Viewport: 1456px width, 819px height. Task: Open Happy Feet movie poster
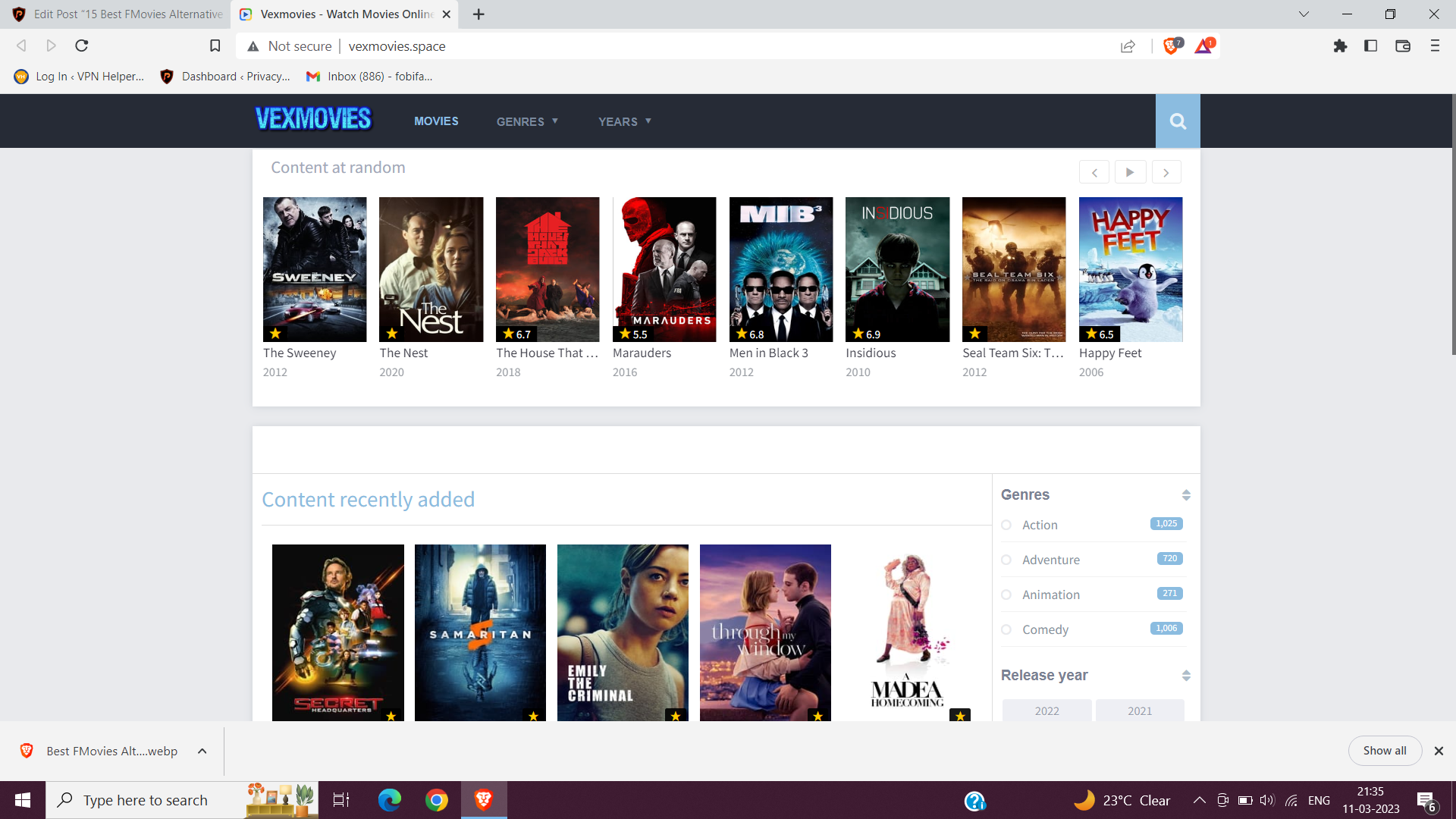pos(1131,269)
